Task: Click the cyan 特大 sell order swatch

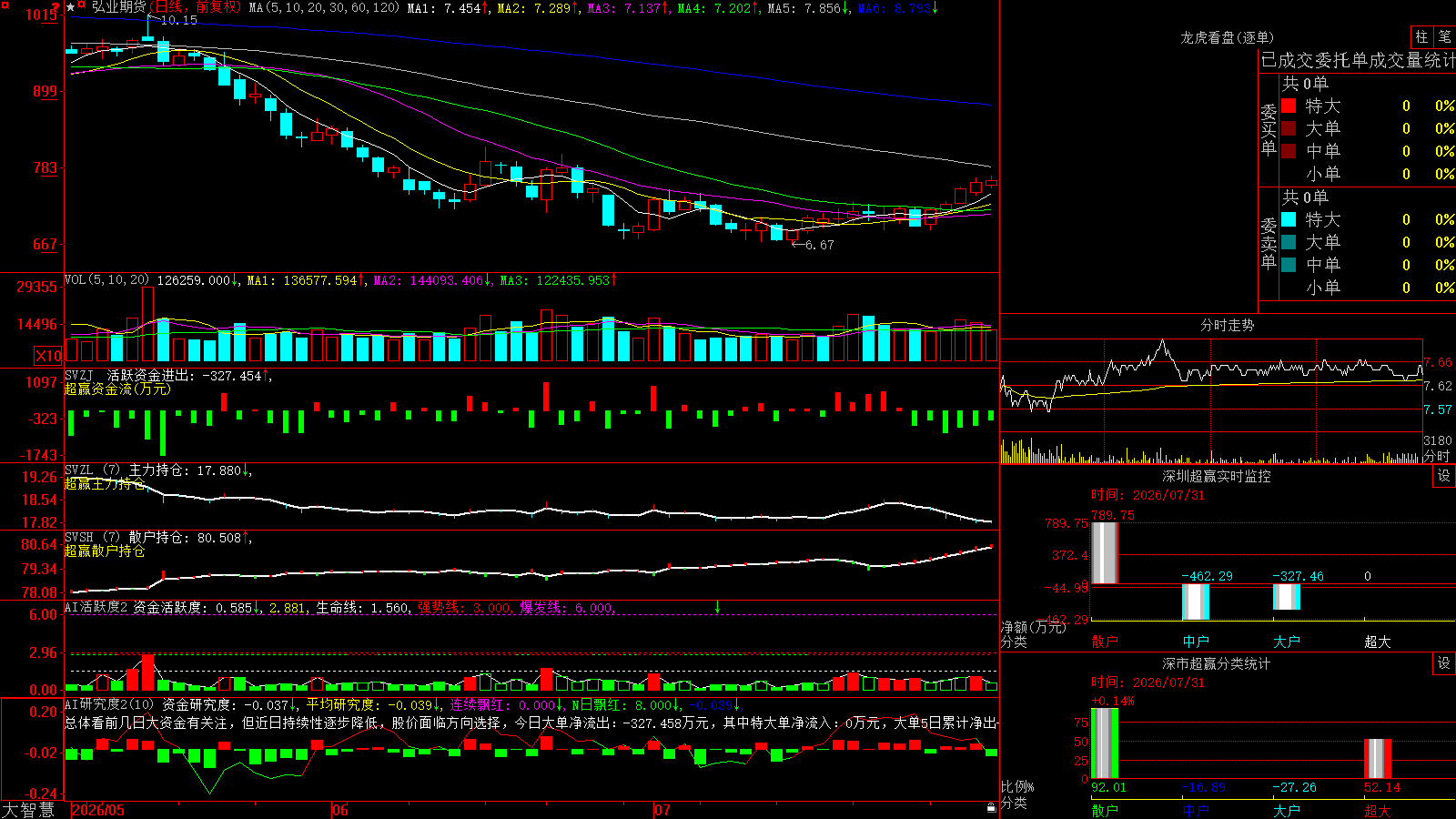Action: point(1289,219)
